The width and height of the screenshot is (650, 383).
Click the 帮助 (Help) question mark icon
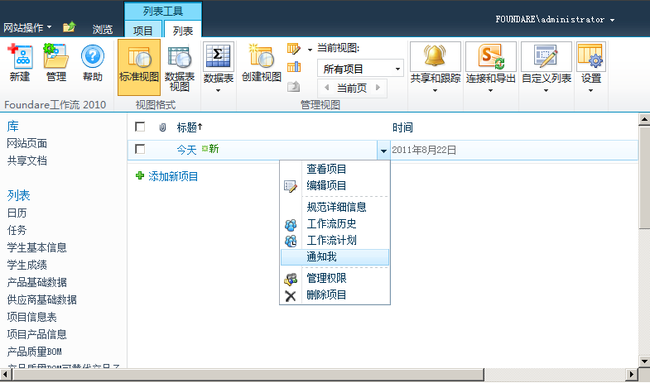click(92, 56)
